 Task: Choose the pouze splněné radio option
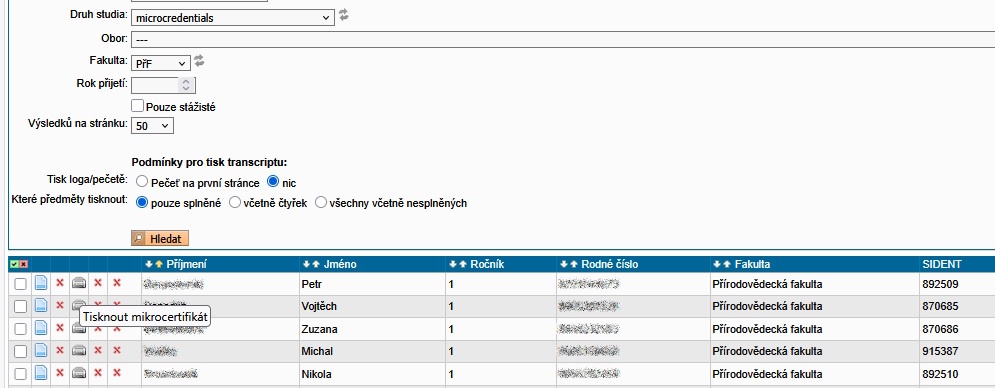click(x=142, y=203)
